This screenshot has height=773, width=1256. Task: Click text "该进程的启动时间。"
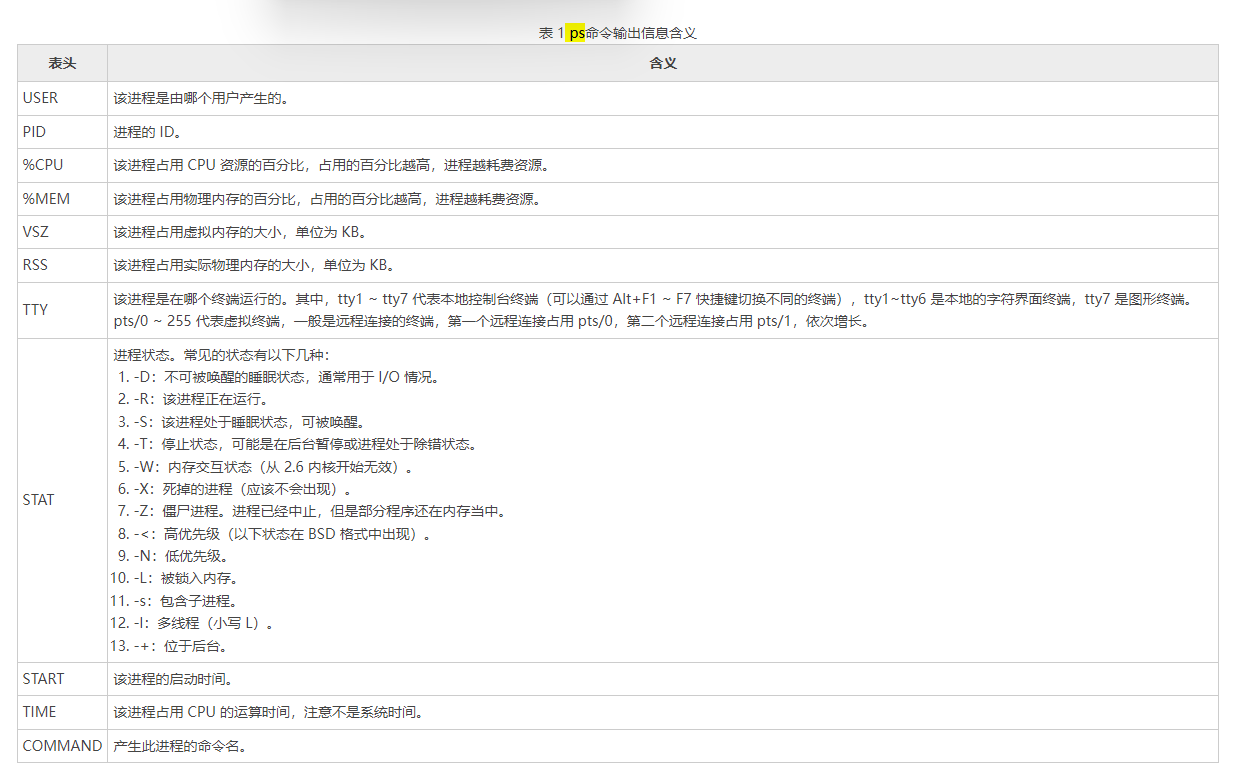pyautogui.click(x=173, y=679)
